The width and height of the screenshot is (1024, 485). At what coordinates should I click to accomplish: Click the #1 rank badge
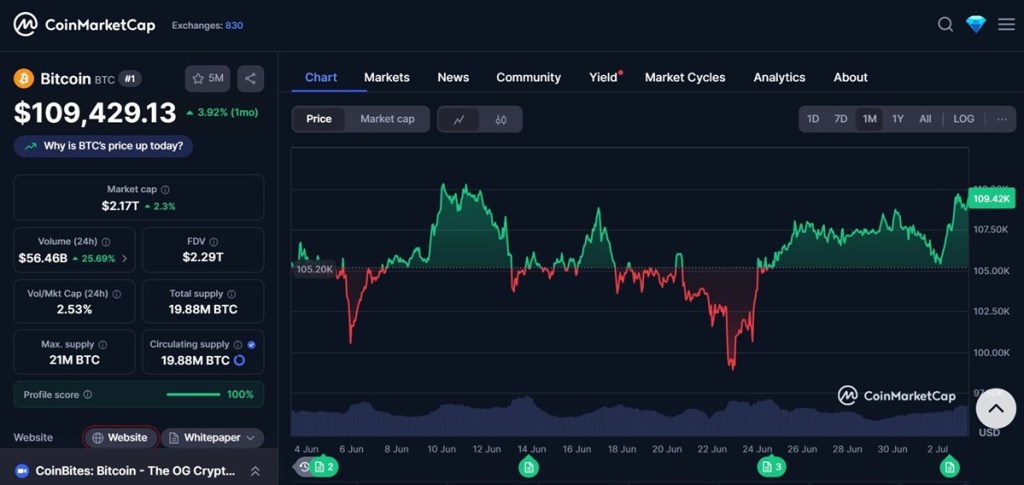coord(130,79)
